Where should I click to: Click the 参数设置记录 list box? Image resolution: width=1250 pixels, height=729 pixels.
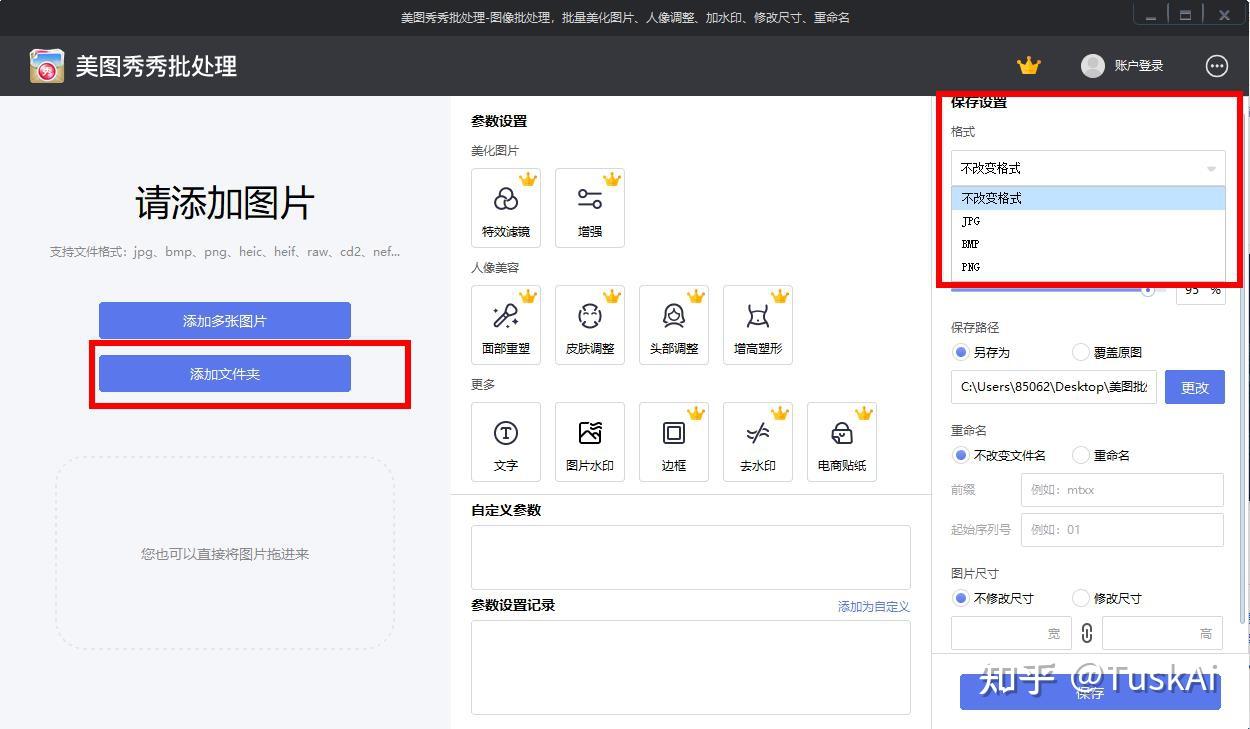point(691,667)
